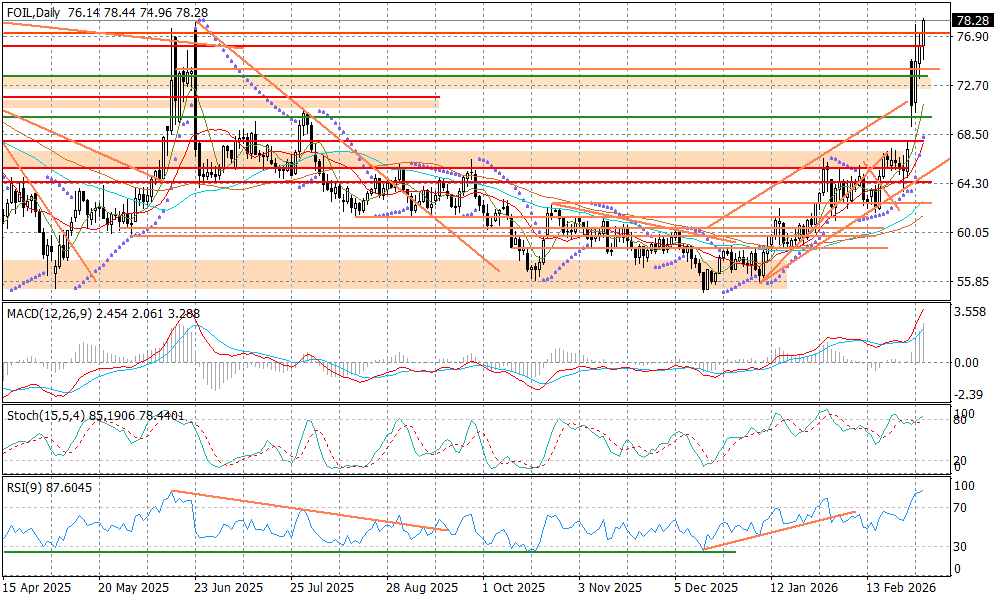Click the -2.39 value on MACD scale
This screenshot has width=1000, height=600.
click(970, 394)
